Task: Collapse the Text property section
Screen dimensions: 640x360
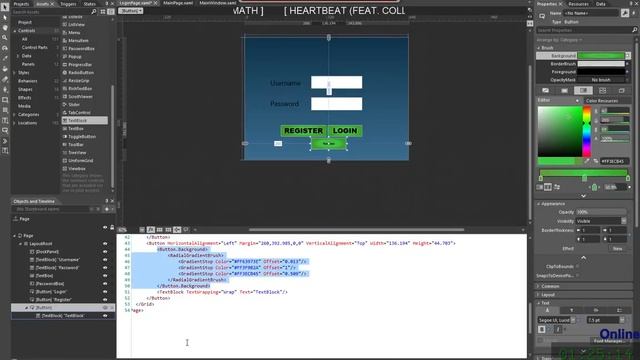Action: click(539, 303)
